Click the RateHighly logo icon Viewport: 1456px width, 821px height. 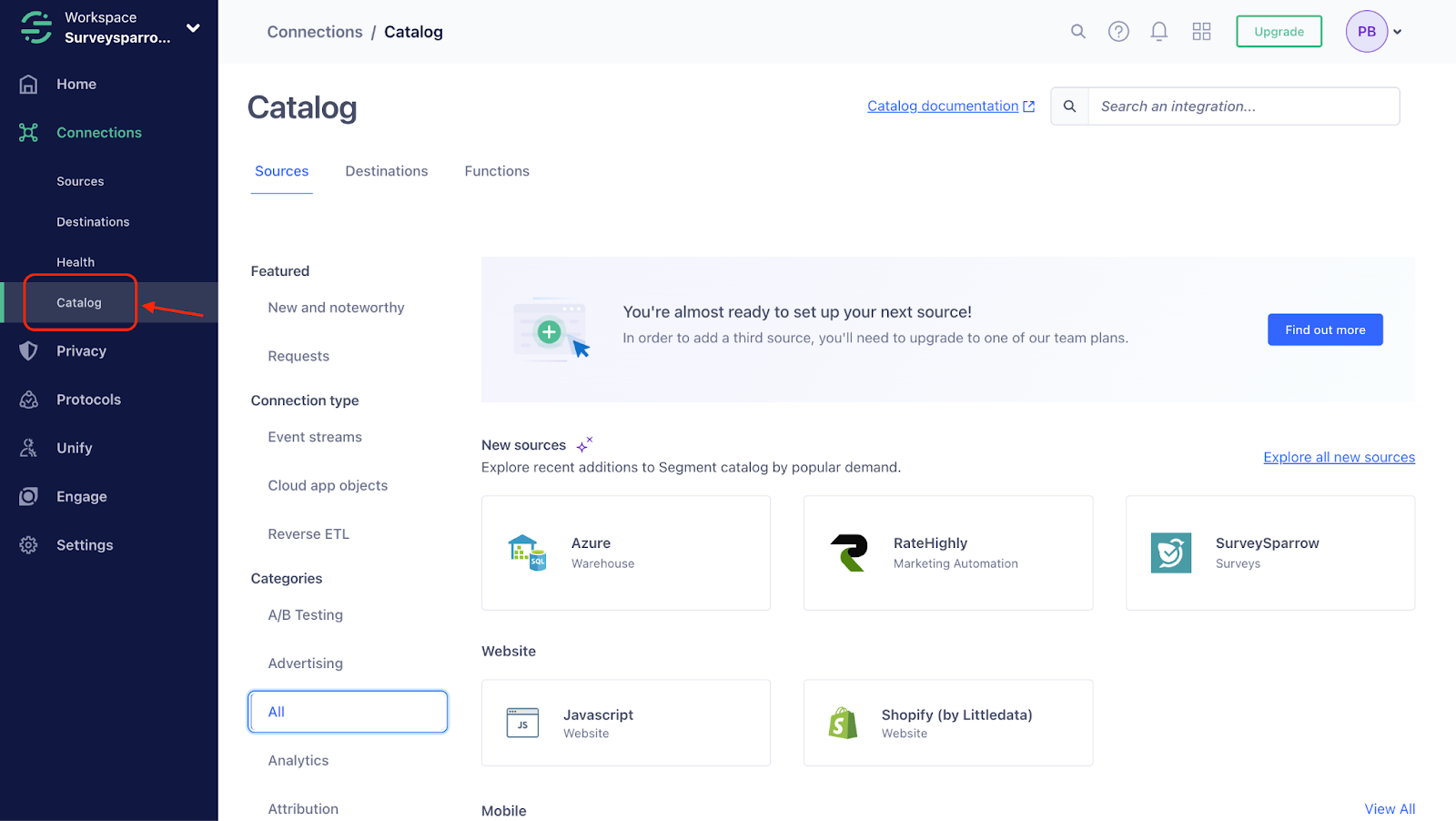point(849,552)
